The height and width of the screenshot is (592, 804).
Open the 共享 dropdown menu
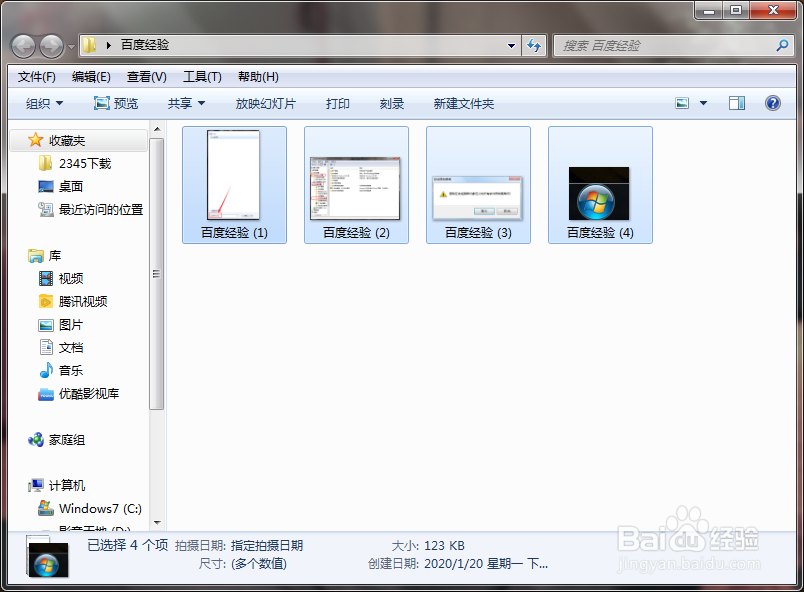click(186, 104)
